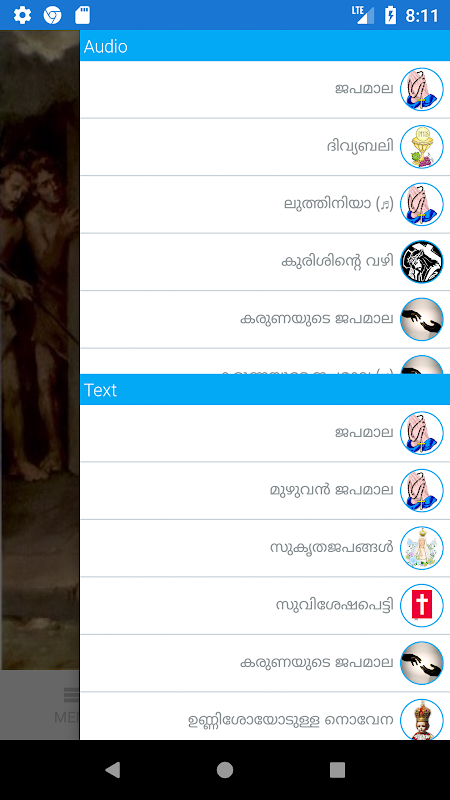Open കുരിശിന്റെ വഴി audio entry
The image size is (450, 800).
pyautogui.click(x=265, y=262)
